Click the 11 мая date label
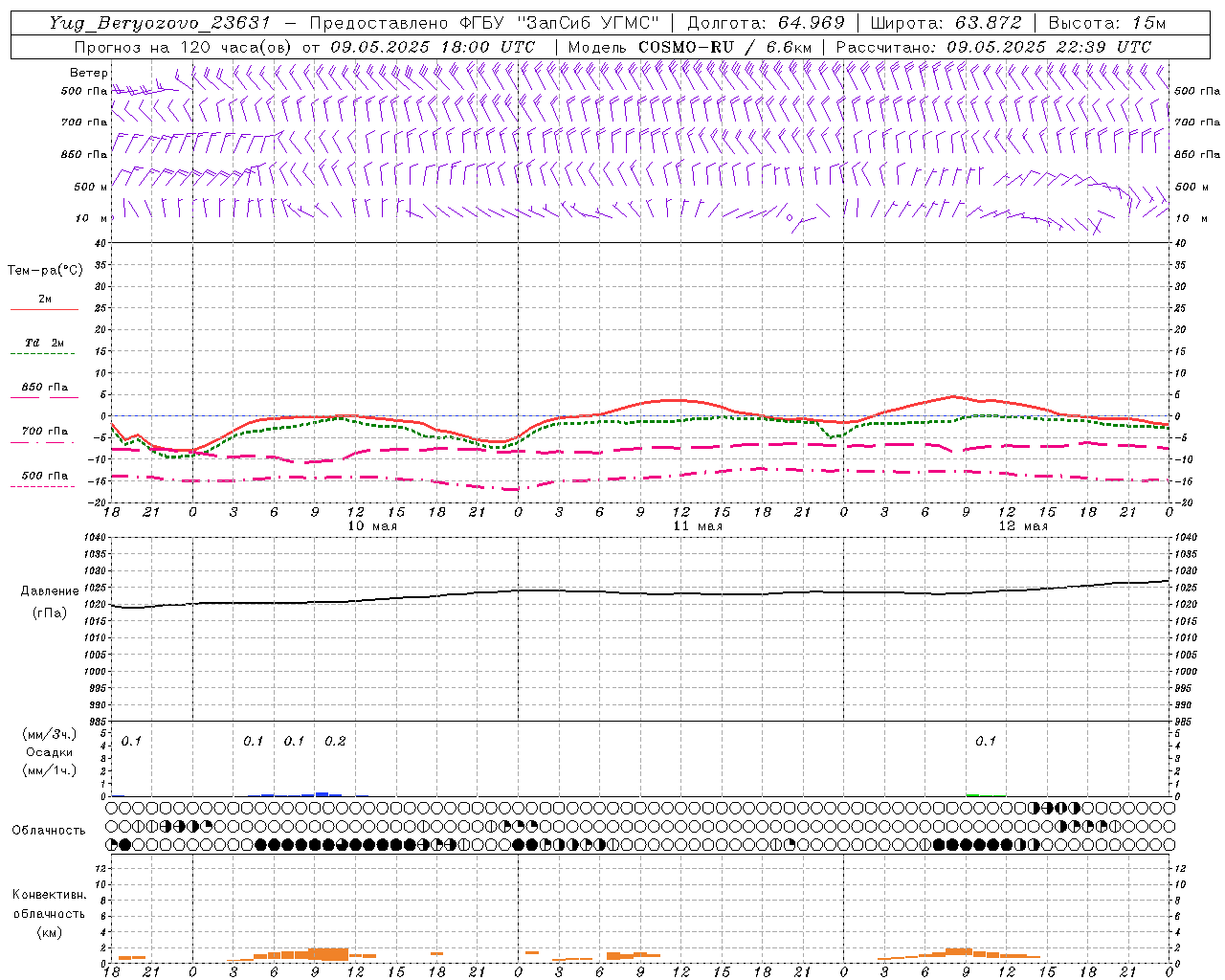Image resolution: width=1225 pixels, height=980 pixels. coord(698,526)
